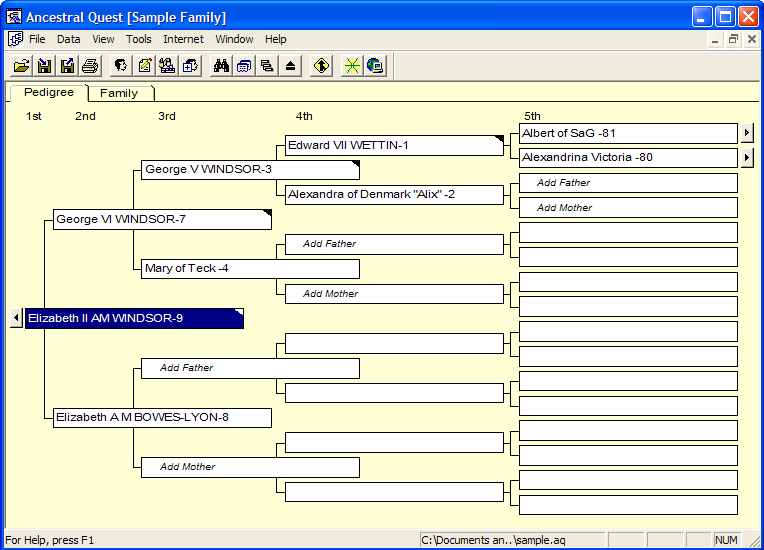Restore the inner document window

[x=733, y=39]
